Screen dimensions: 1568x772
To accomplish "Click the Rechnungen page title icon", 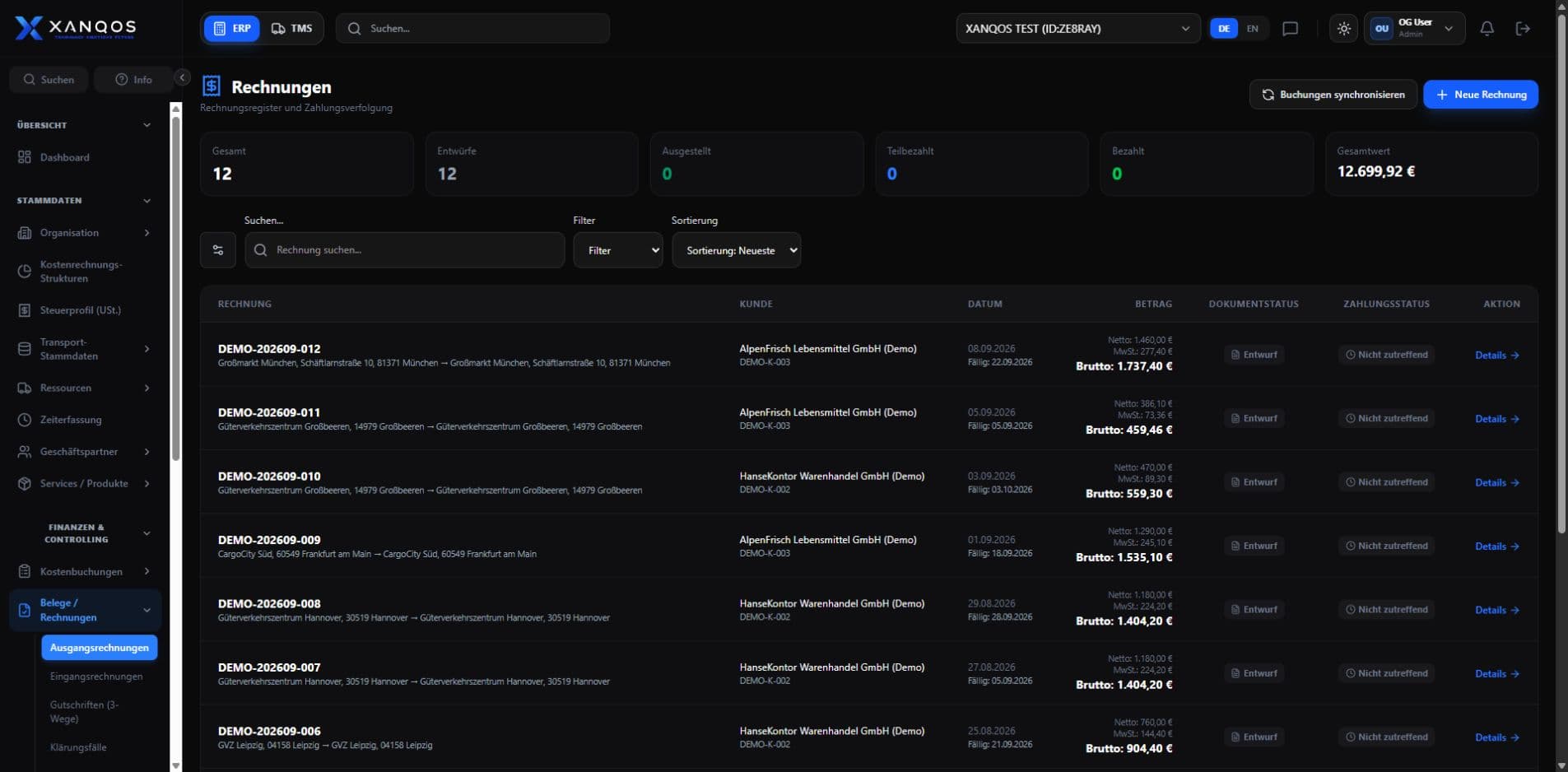I will (212, 86).
